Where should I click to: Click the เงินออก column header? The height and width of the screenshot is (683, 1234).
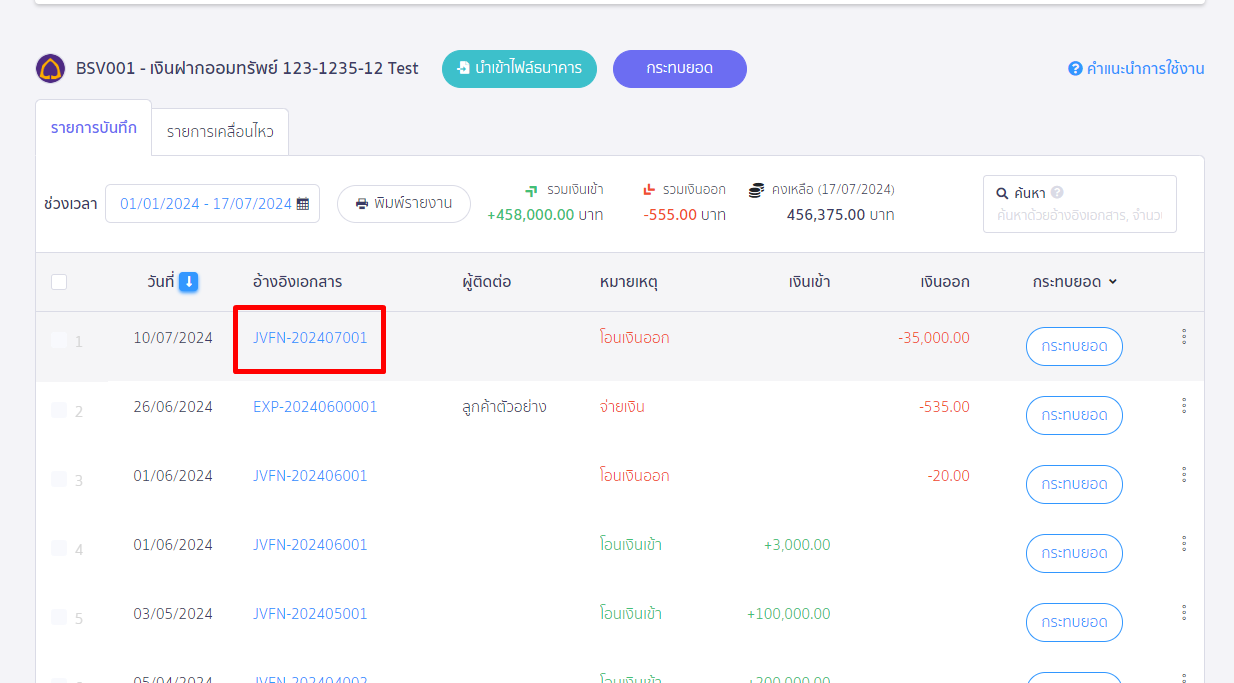click(945, 282)
